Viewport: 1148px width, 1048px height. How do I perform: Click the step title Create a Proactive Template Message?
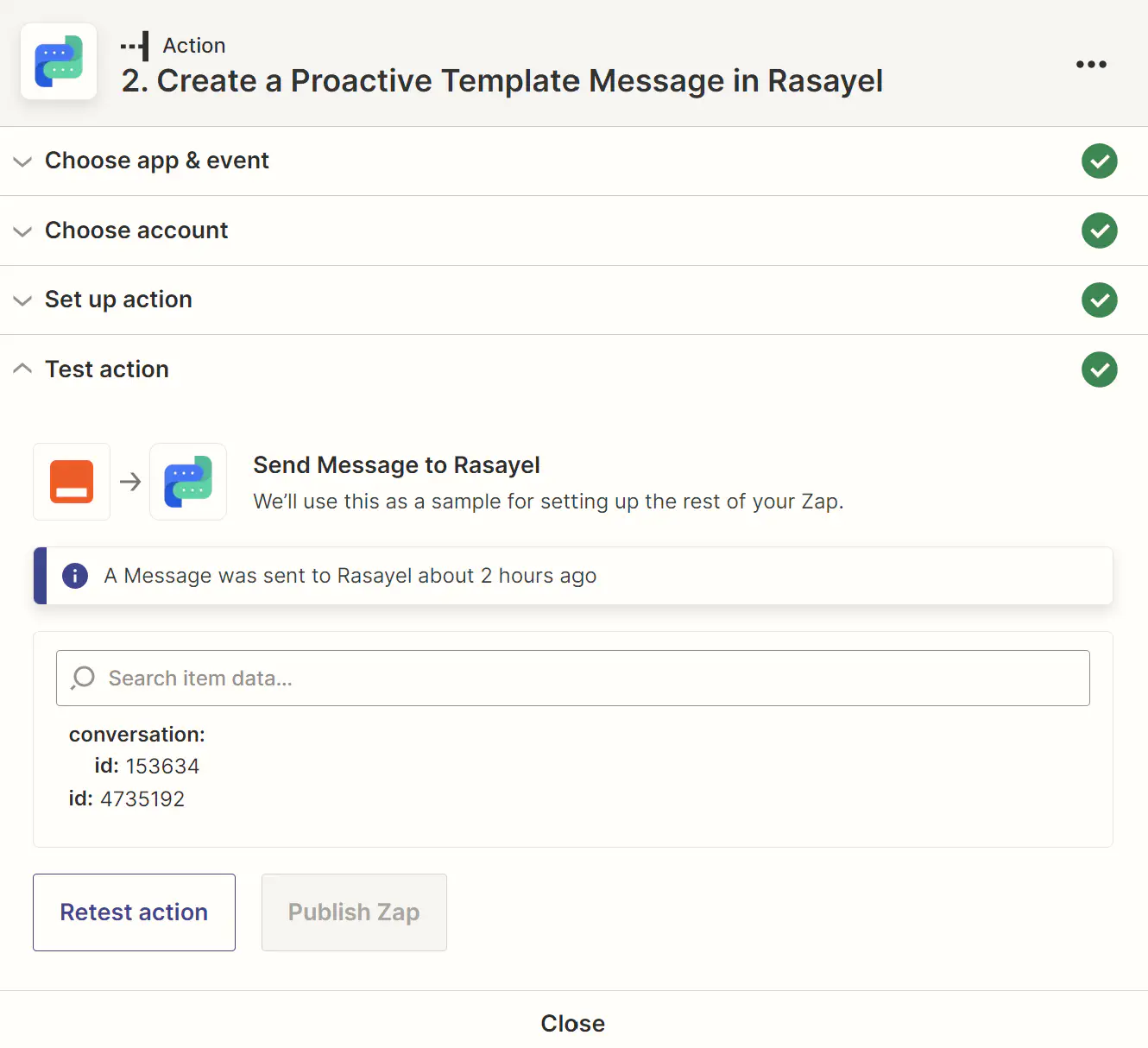pyautogui.click(x=502, y=81)
